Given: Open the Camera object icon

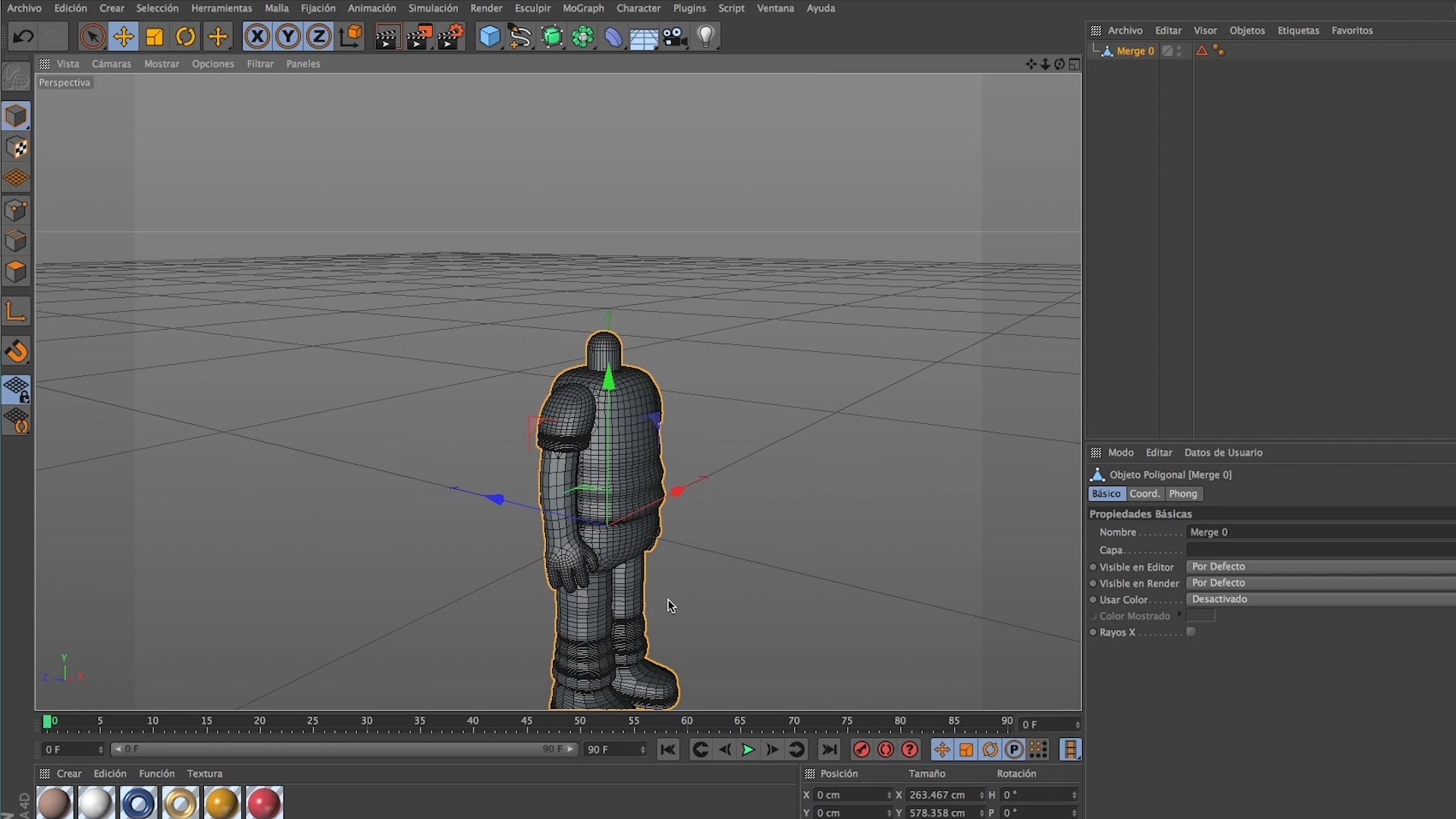Looking at the screenshot, I should tap(674, 36).
